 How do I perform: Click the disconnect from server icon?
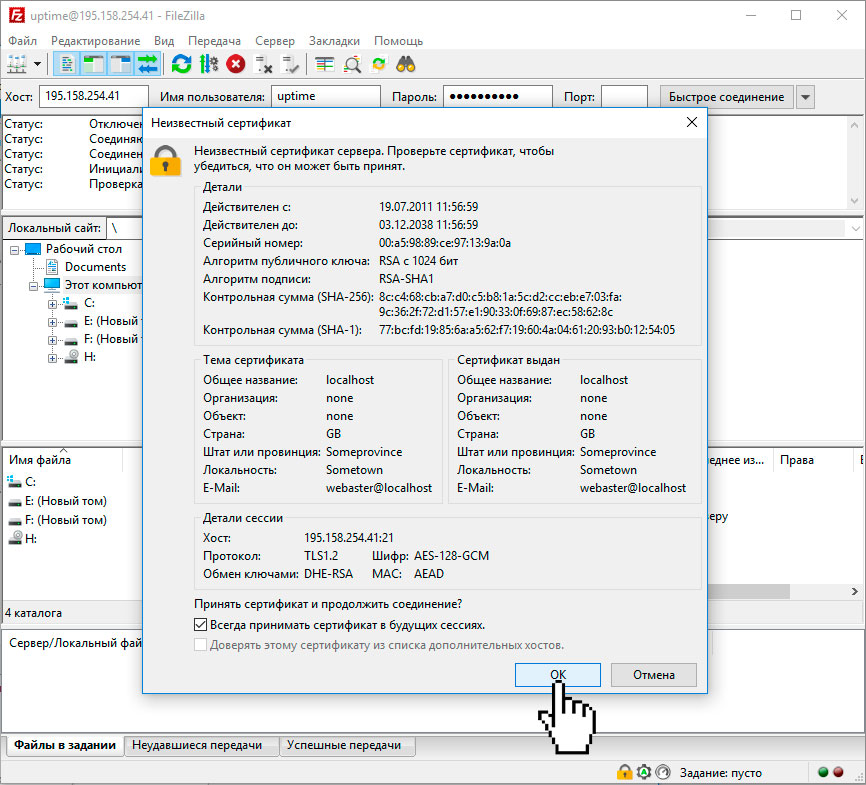tap(263, 64)
